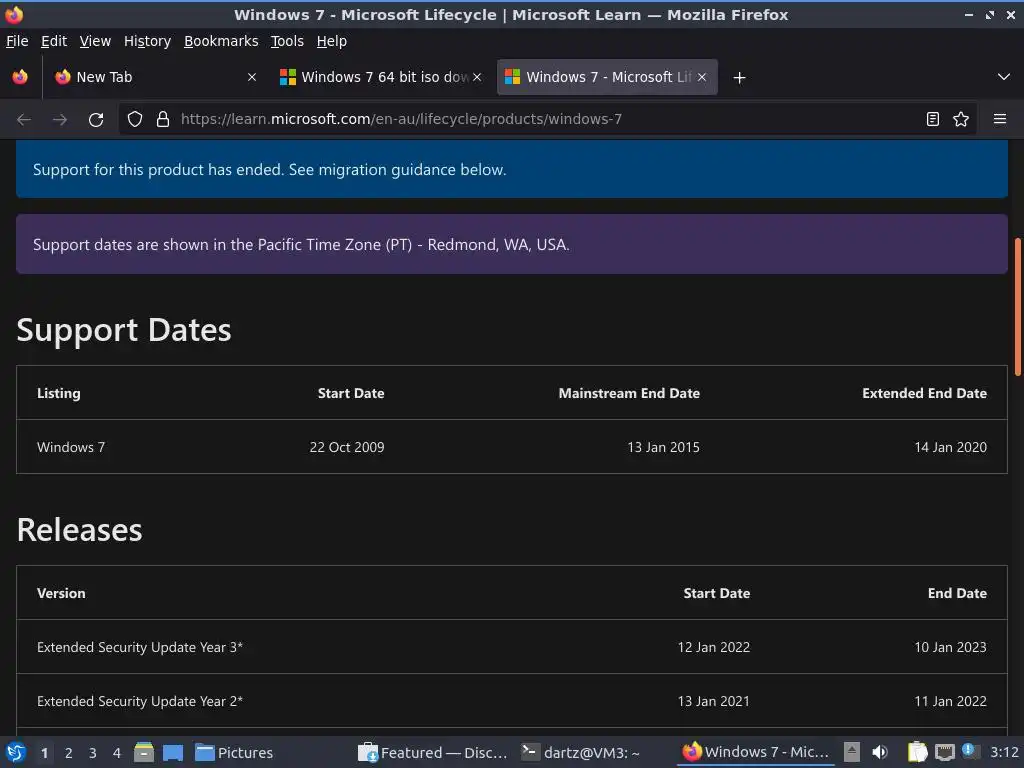Image resolution: width=1024 pixels, height=768 pixels.
Task: Click the Mainstream End Date header
Action: point(629,393)
